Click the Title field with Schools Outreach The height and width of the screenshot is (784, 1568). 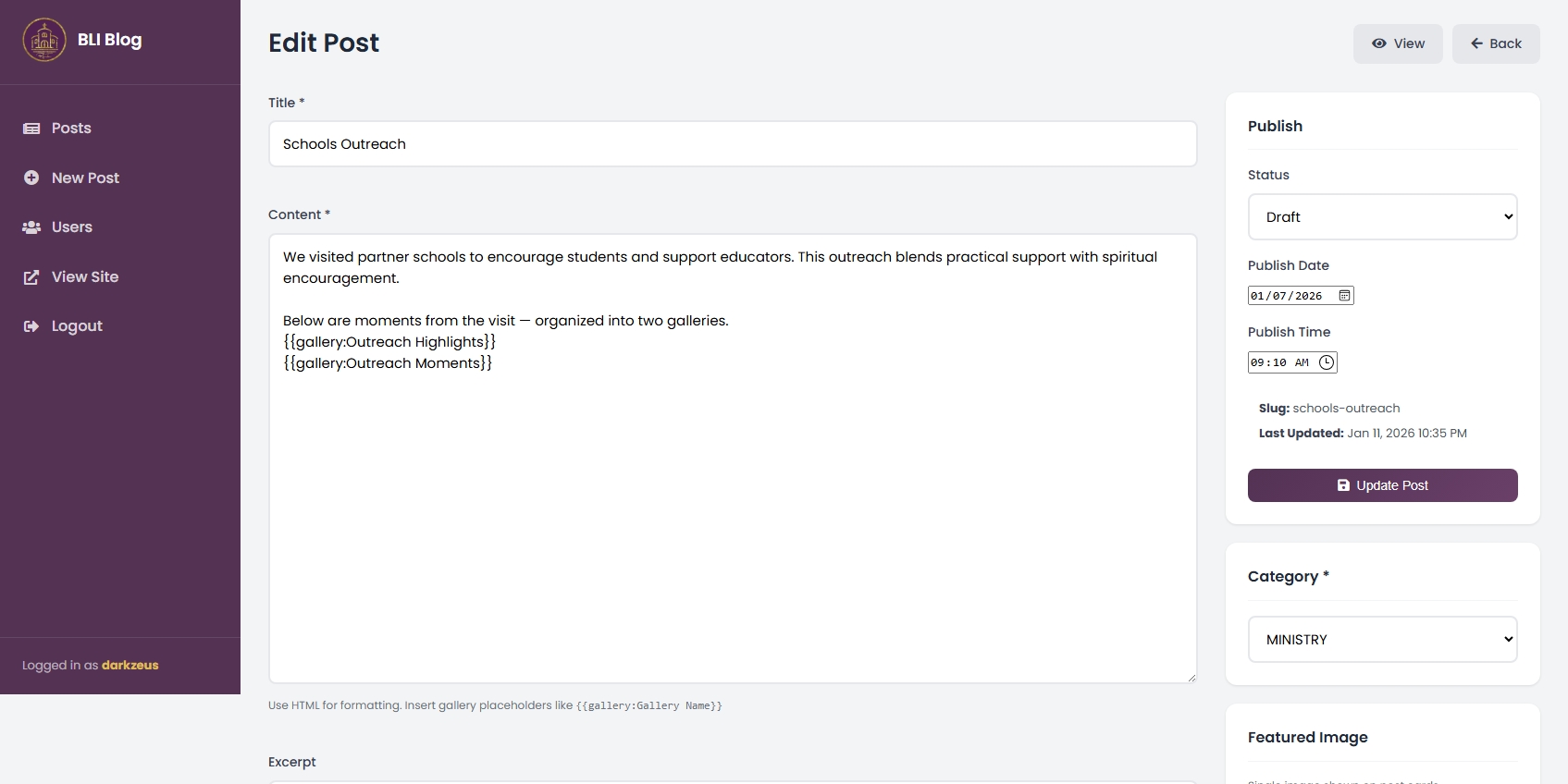tap(733, 144)
